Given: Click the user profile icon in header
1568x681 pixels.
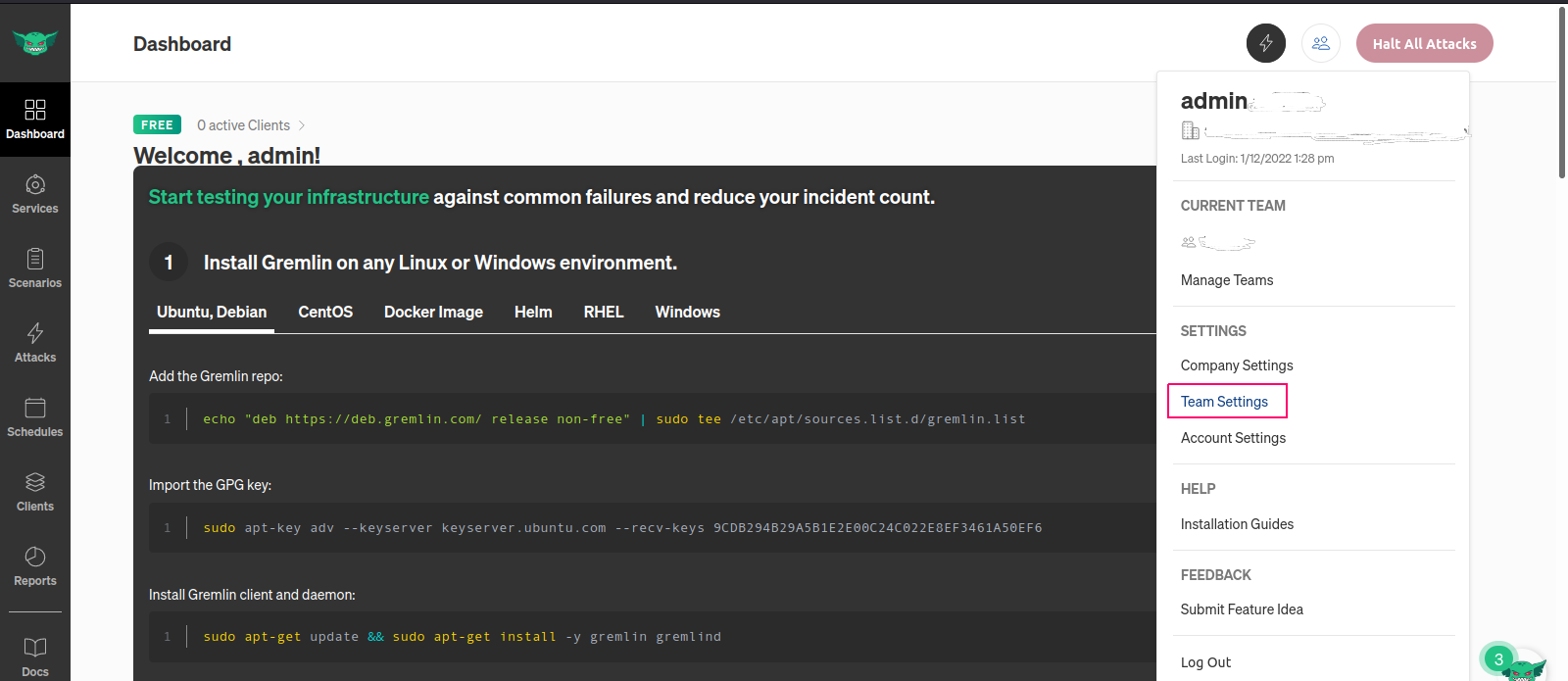Looking at the screenshot, I should point(1321,43).
